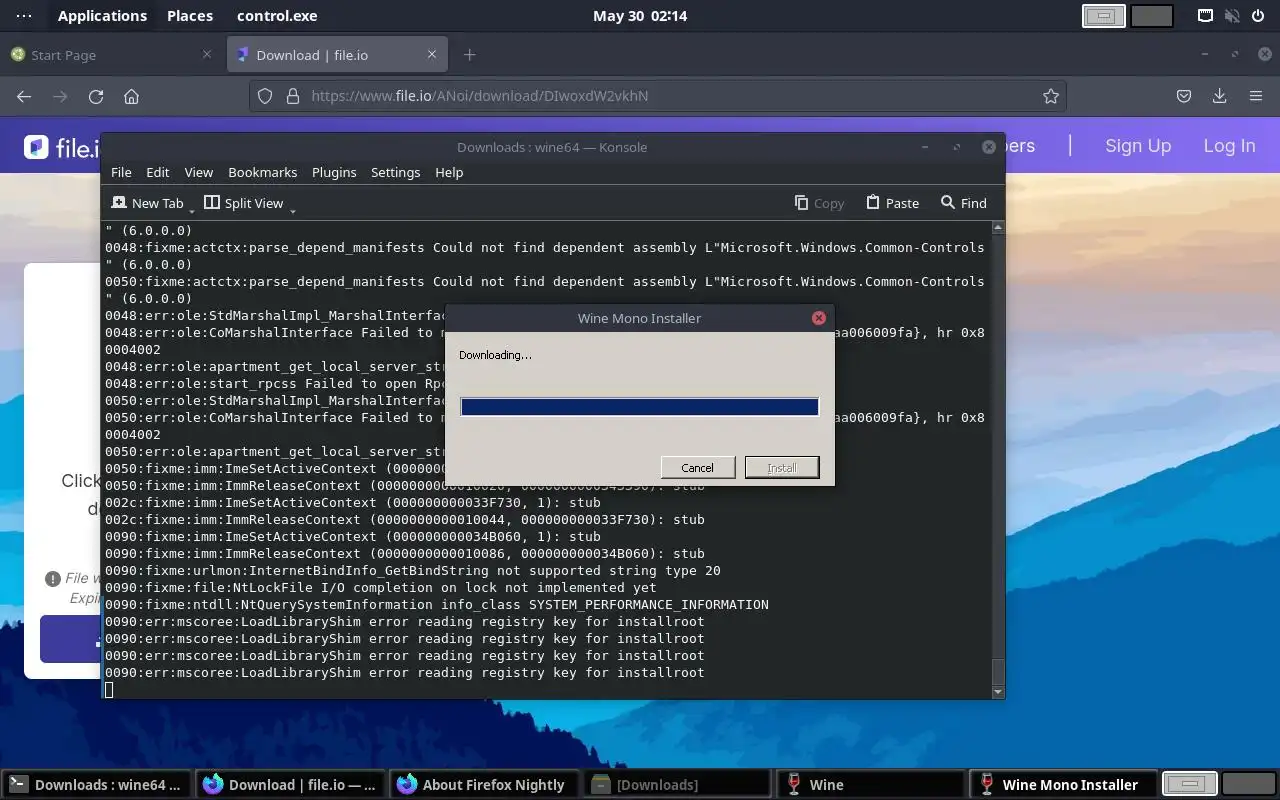Open Konsole View menu
Image resolution: width=1280 pixels, height=800 pixels.
(x=198, y=172)
